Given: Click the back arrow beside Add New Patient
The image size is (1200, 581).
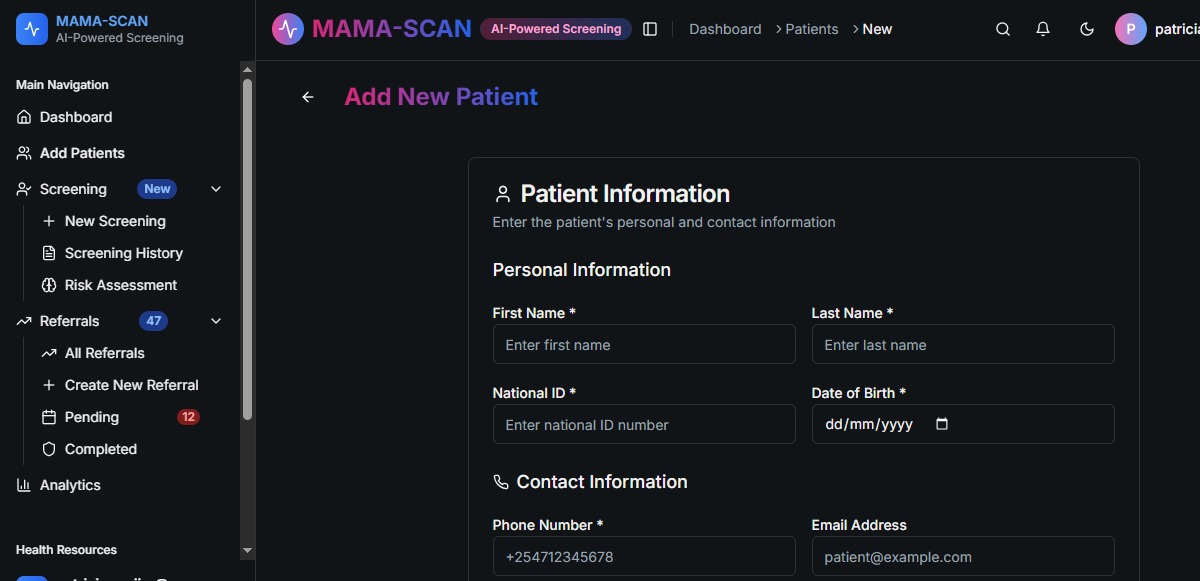Looking at the screenshot, I should (308, 97).
